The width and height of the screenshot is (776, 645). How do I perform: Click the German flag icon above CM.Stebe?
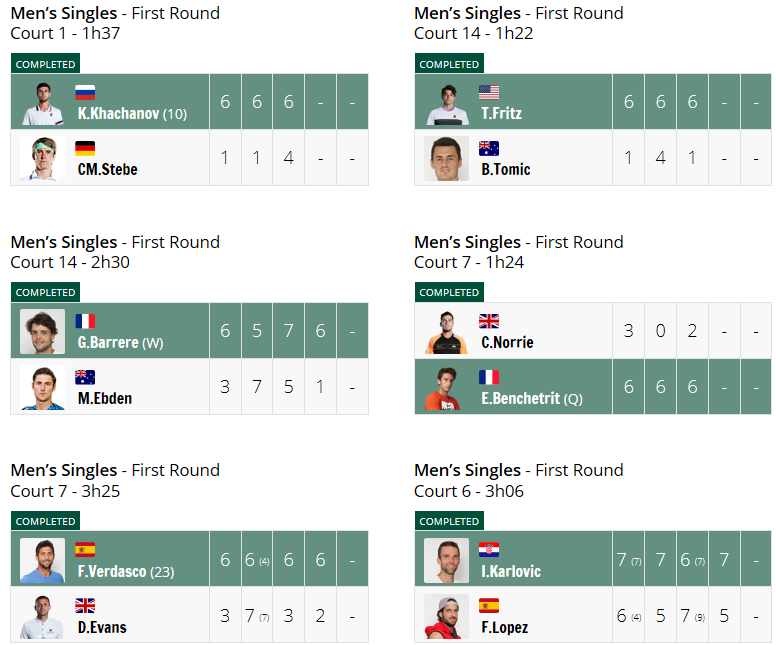[x=85, y=149]
